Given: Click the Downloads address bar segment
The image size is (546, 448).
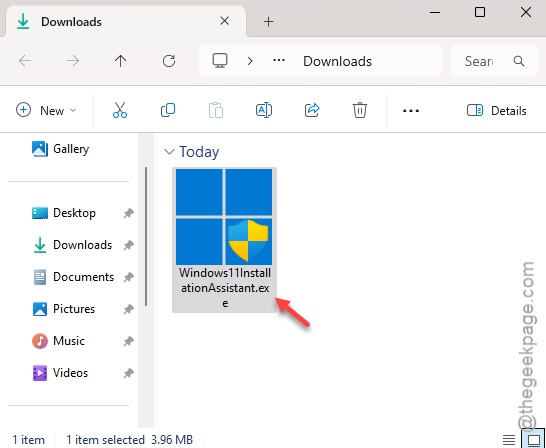Looking at the screenshot, I should pos(337,61).
